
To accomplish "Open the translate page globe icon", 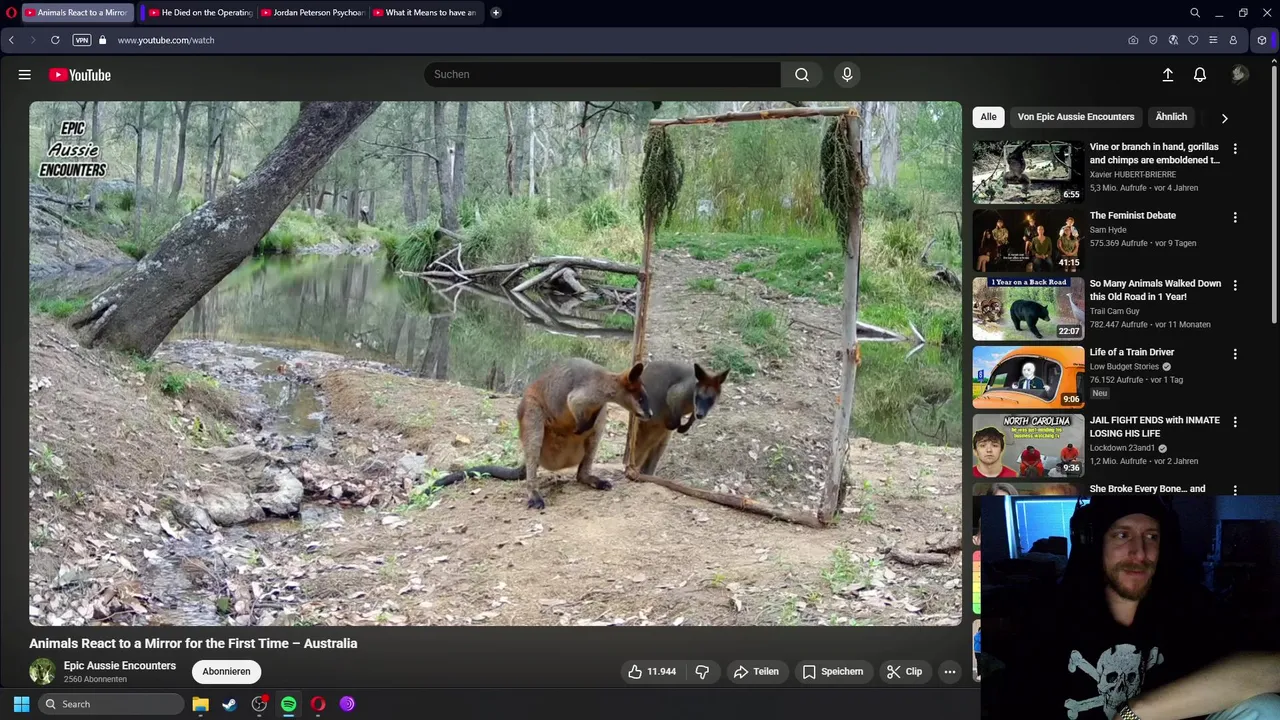I will coord(1173,40).
